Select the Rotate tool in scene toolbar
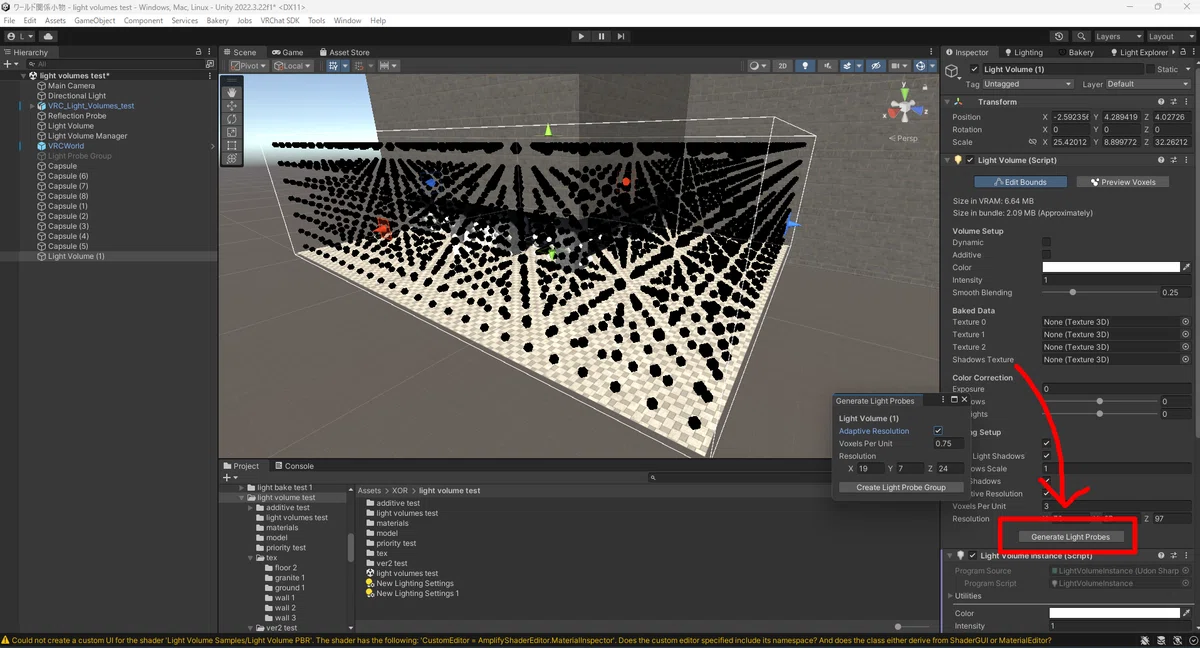Viewport: 1200px width, 648px height. tap(232, 119)
